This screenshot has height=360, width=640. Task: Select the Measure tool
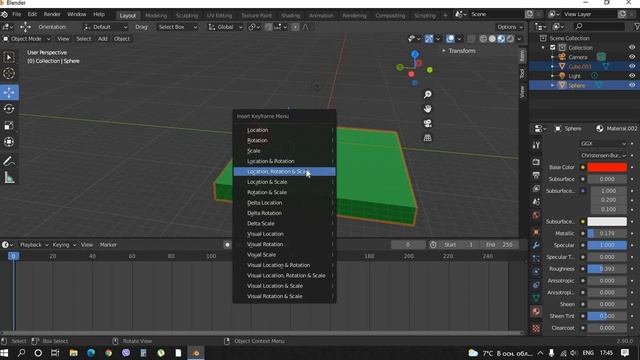[9, 178]
